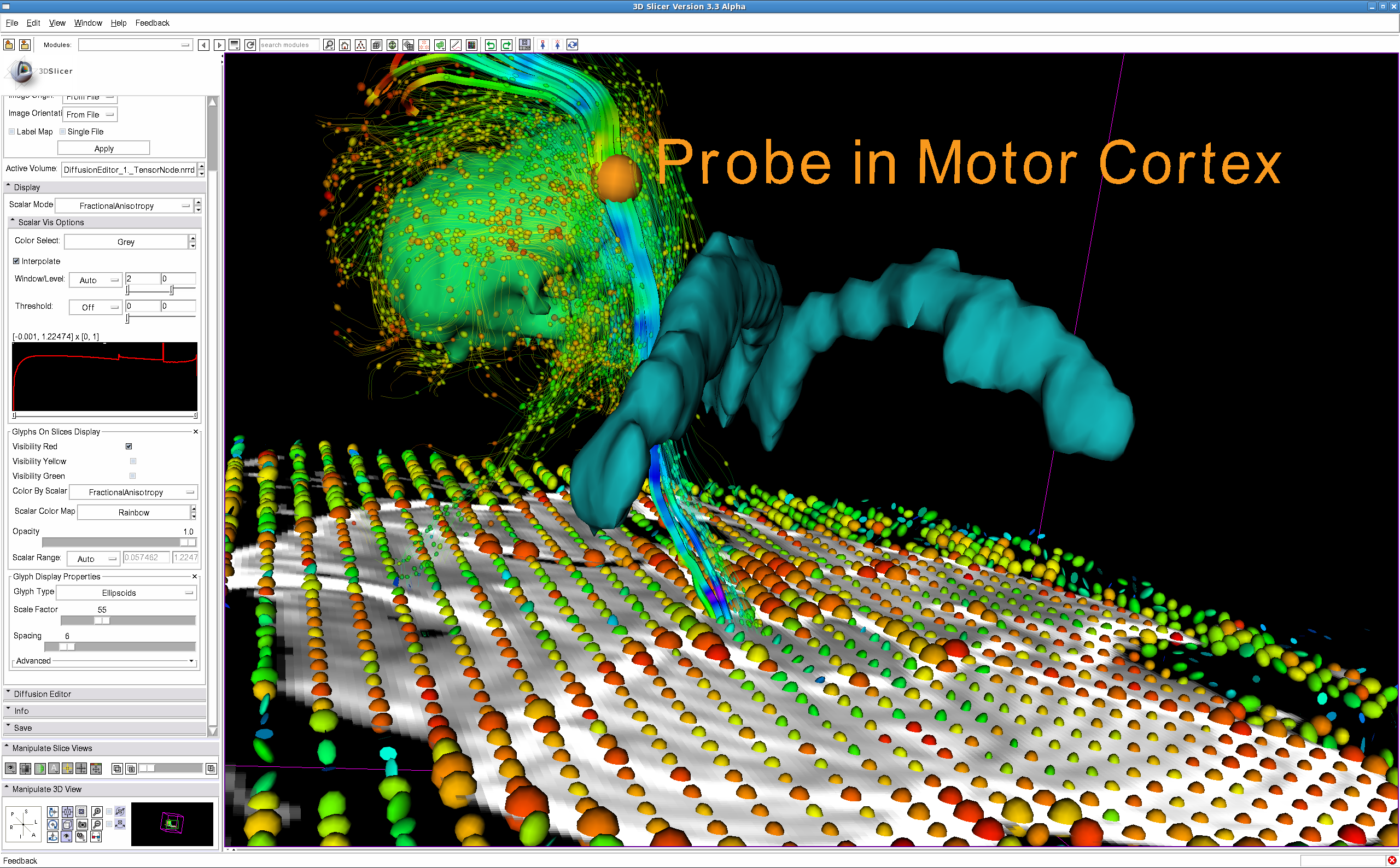This screenshot has width=1400, height=868.
Task: Click the yellow crosshair slice view icon
Action: 67,768
